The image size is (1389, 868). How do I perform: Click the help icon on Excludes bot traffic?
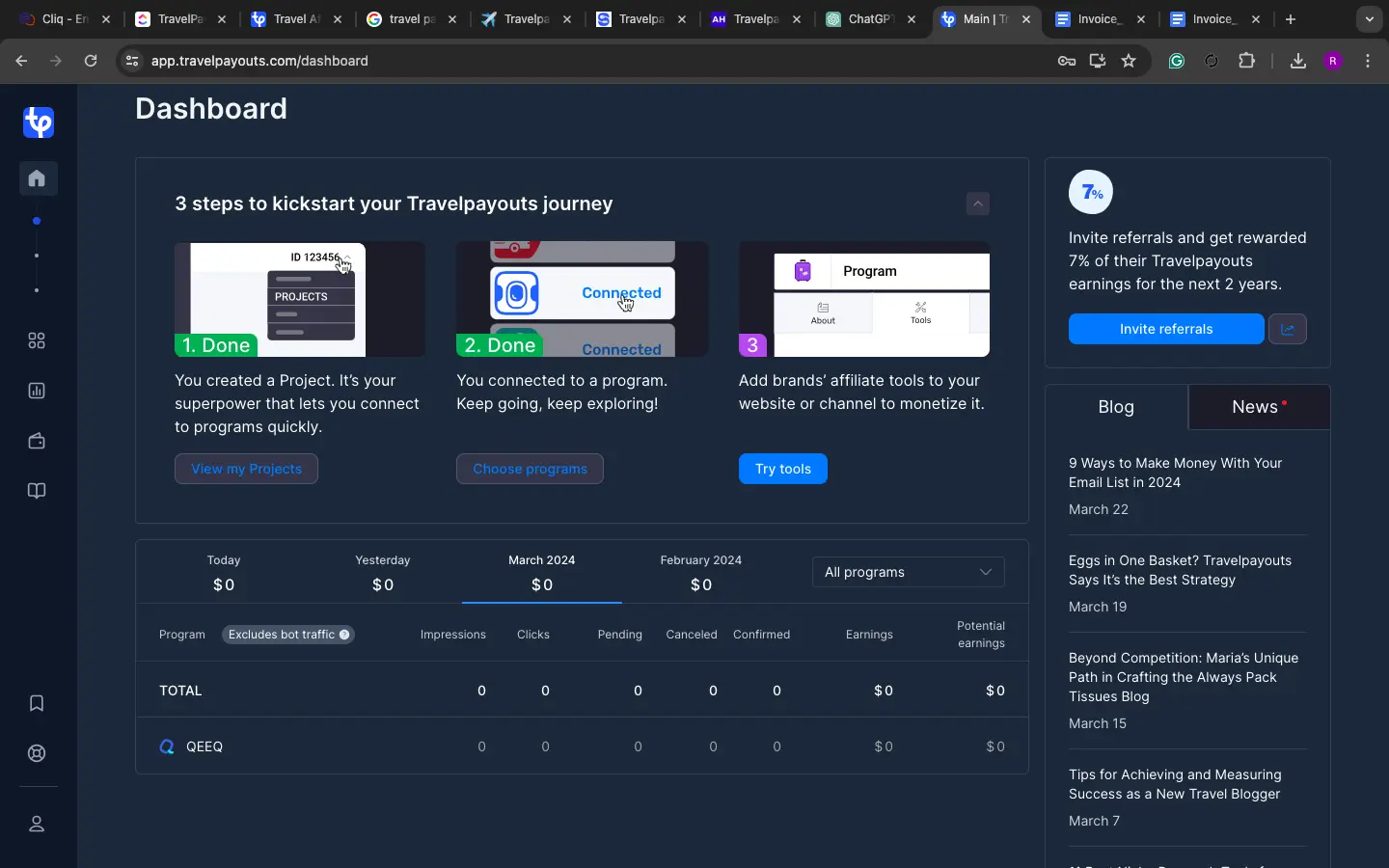click(344, 635)
